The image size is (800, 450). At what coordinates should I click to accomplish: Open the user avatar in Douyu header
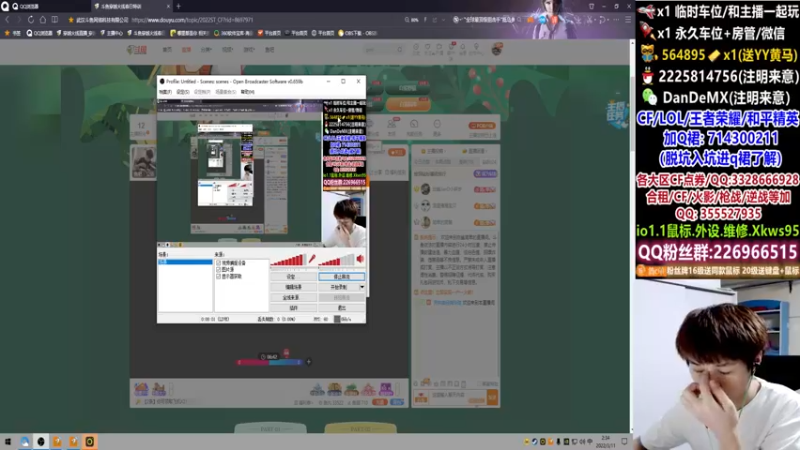pyautogui.click(x=496, y=49)
